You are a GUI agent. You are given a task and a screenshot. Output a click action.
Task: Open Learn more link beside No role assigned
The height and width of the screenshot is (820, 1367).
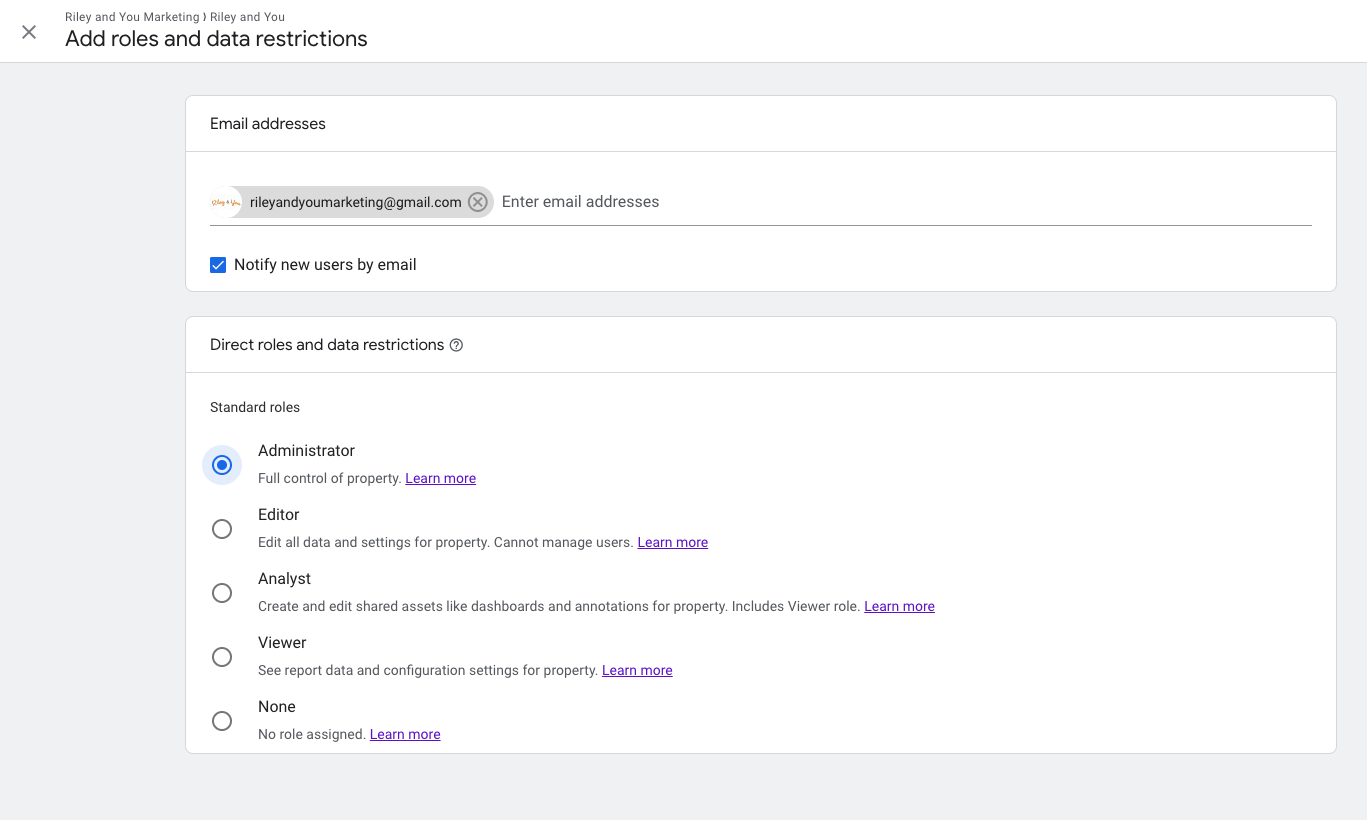tap(405, 735)
